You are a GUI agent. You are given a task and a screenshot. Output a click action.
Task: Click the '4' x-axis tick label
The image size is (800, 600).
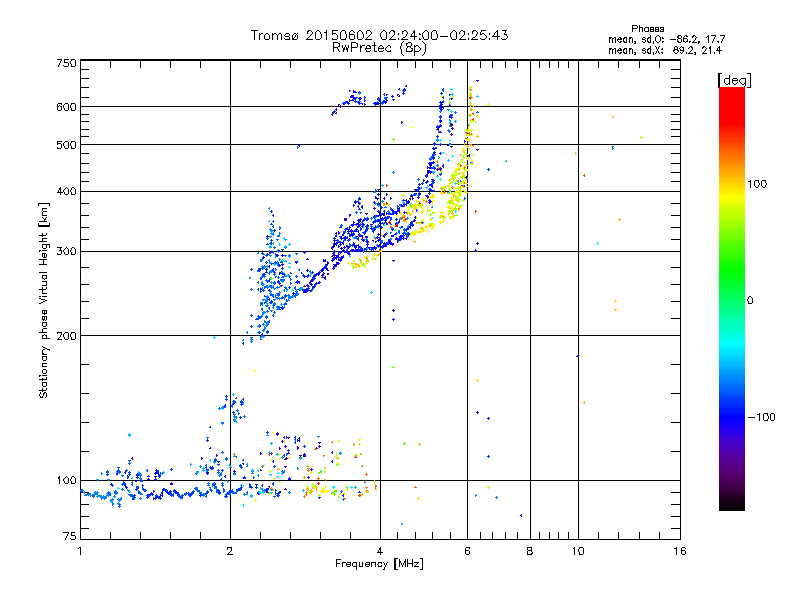click(x=380, y=551)
